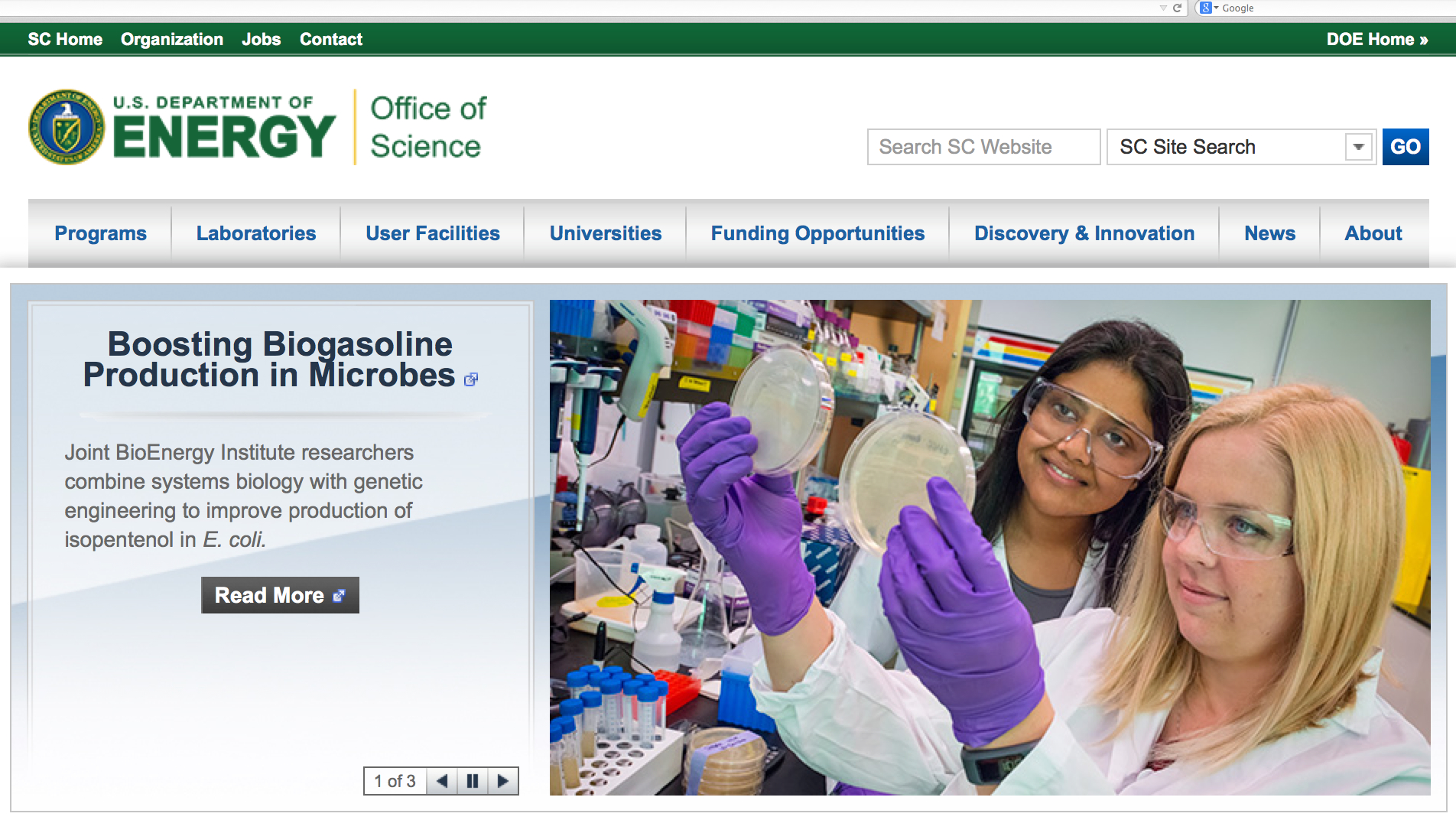The width and height of the screenshot is (1456, 820).
Task: Open the User Facilities menu
Action: click(x=432, y=233)
